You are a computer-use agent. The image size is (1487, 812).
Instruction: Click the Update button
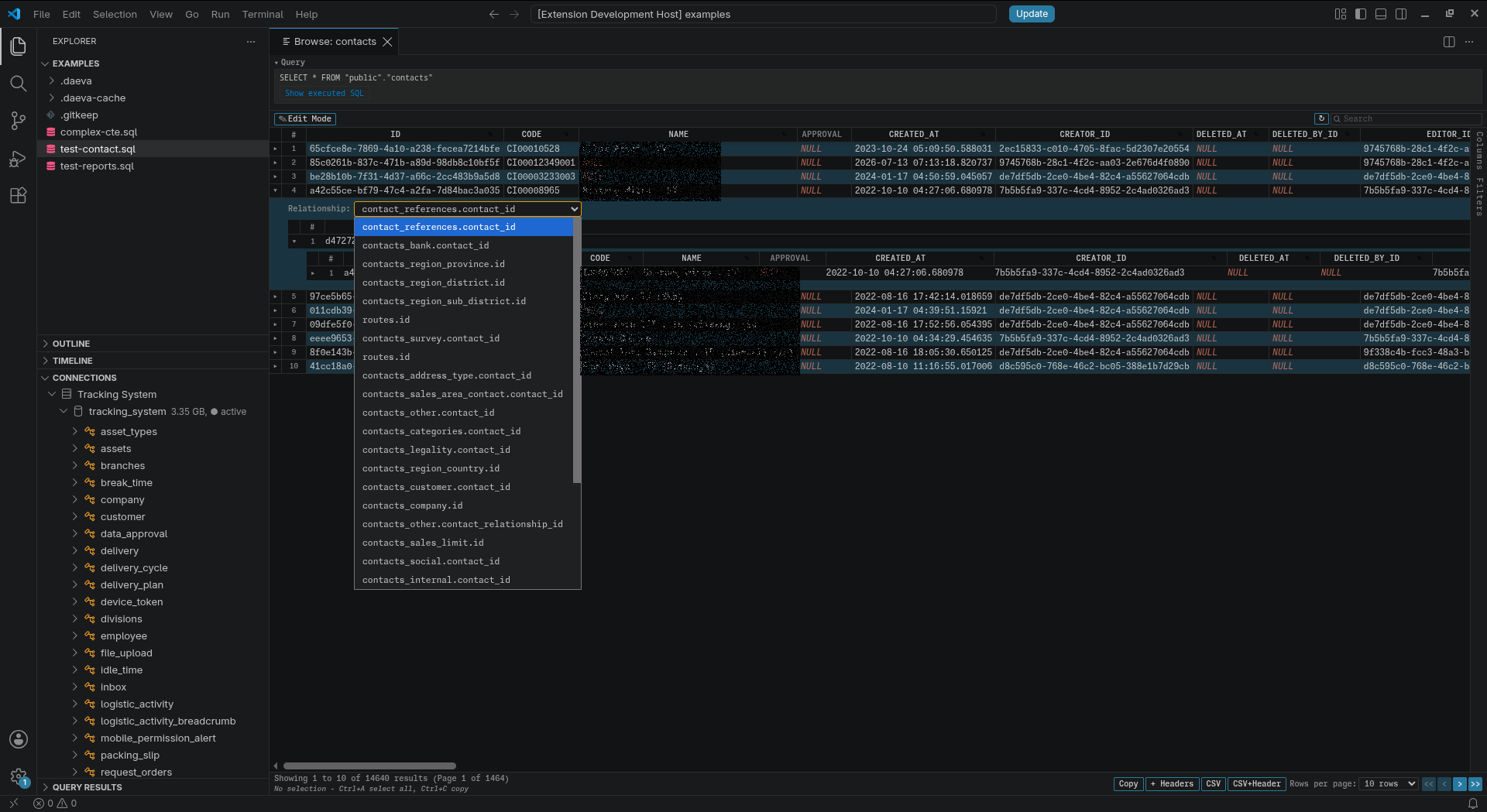click(x=1032, y=14)
